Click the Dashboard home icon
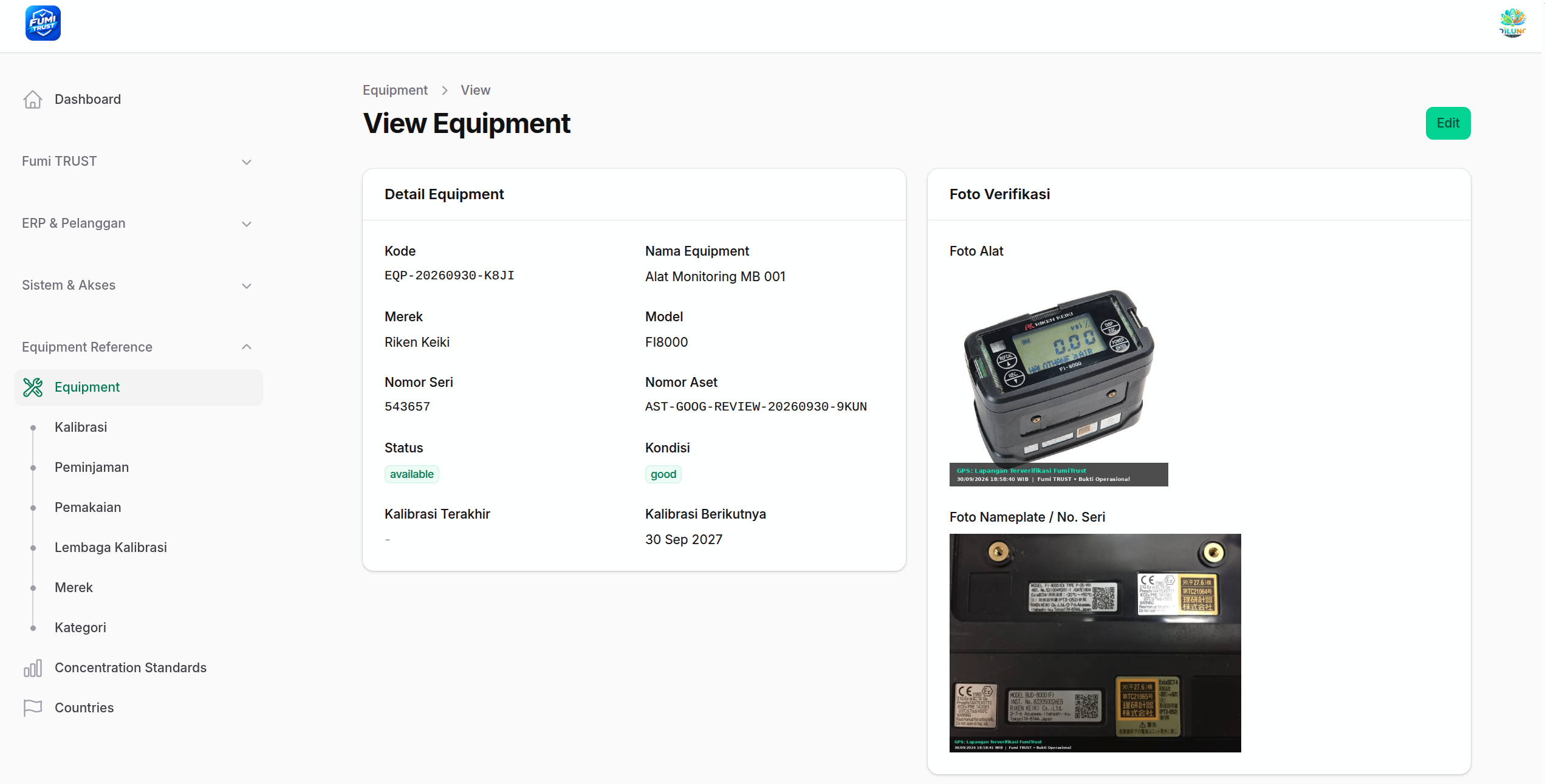This screenshot has height=784, width=1545. (x=33, y=100)
